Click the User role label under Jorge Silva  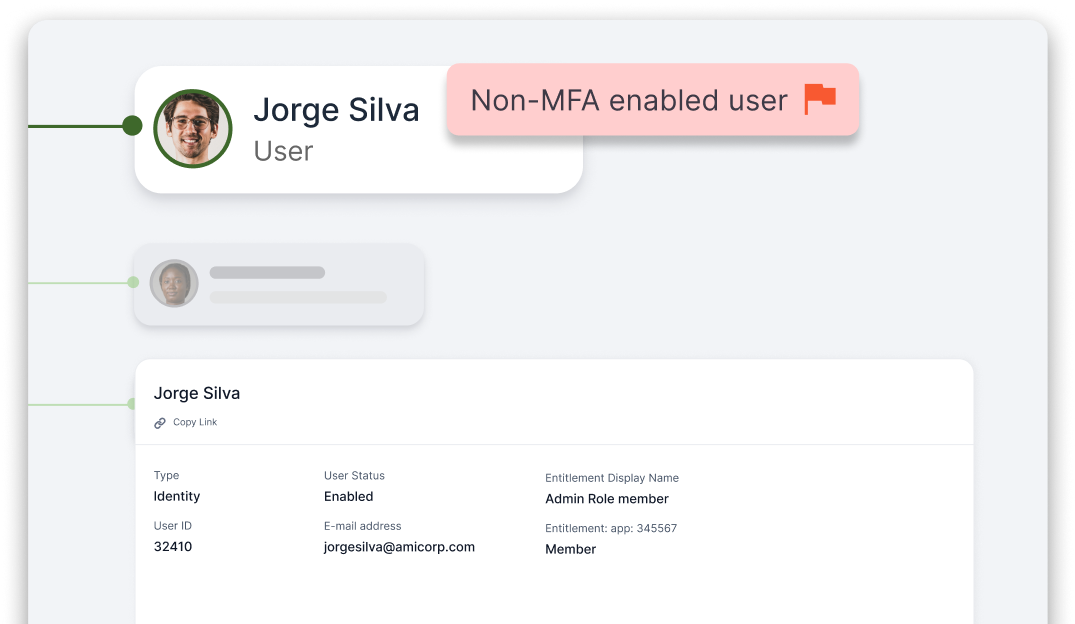(283, 151)
